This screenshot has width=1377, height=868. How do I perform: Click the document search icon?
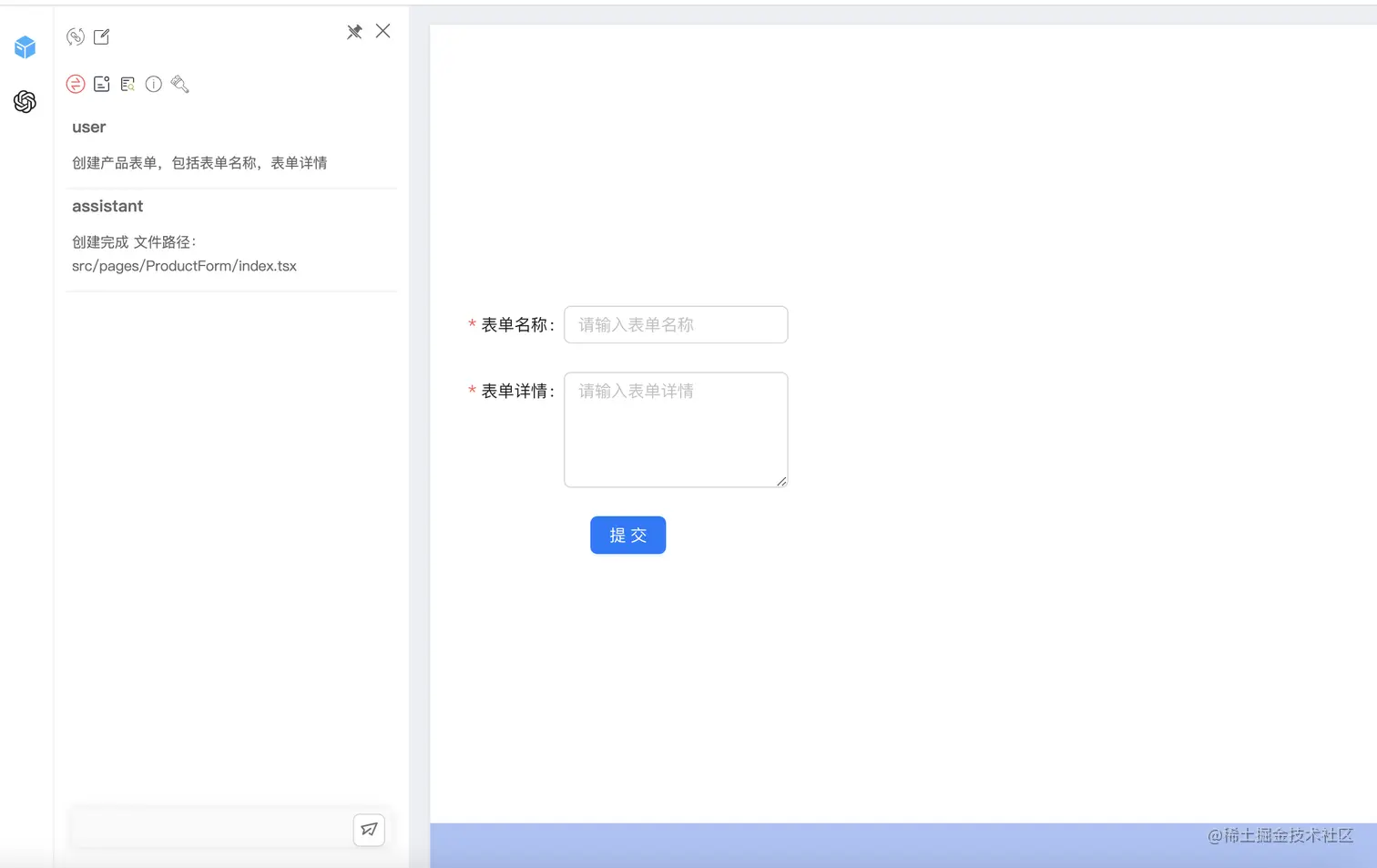(x=127, y=84)
